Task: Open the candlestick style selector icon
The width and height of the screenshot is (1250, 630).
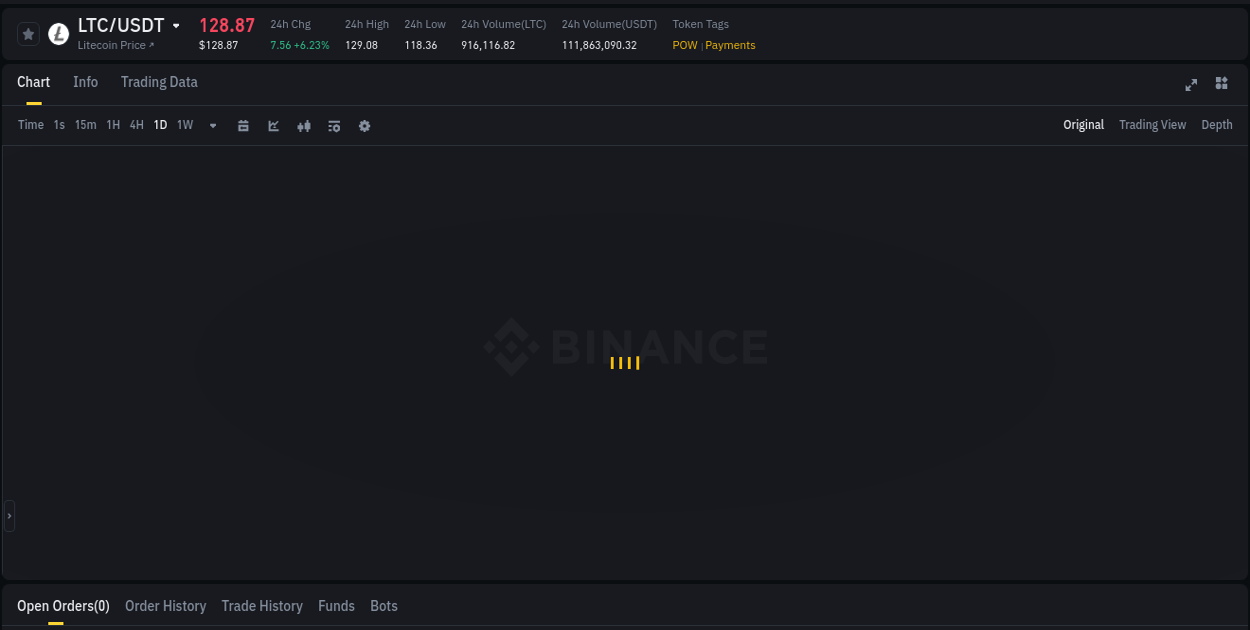Action: coord(303,125)
